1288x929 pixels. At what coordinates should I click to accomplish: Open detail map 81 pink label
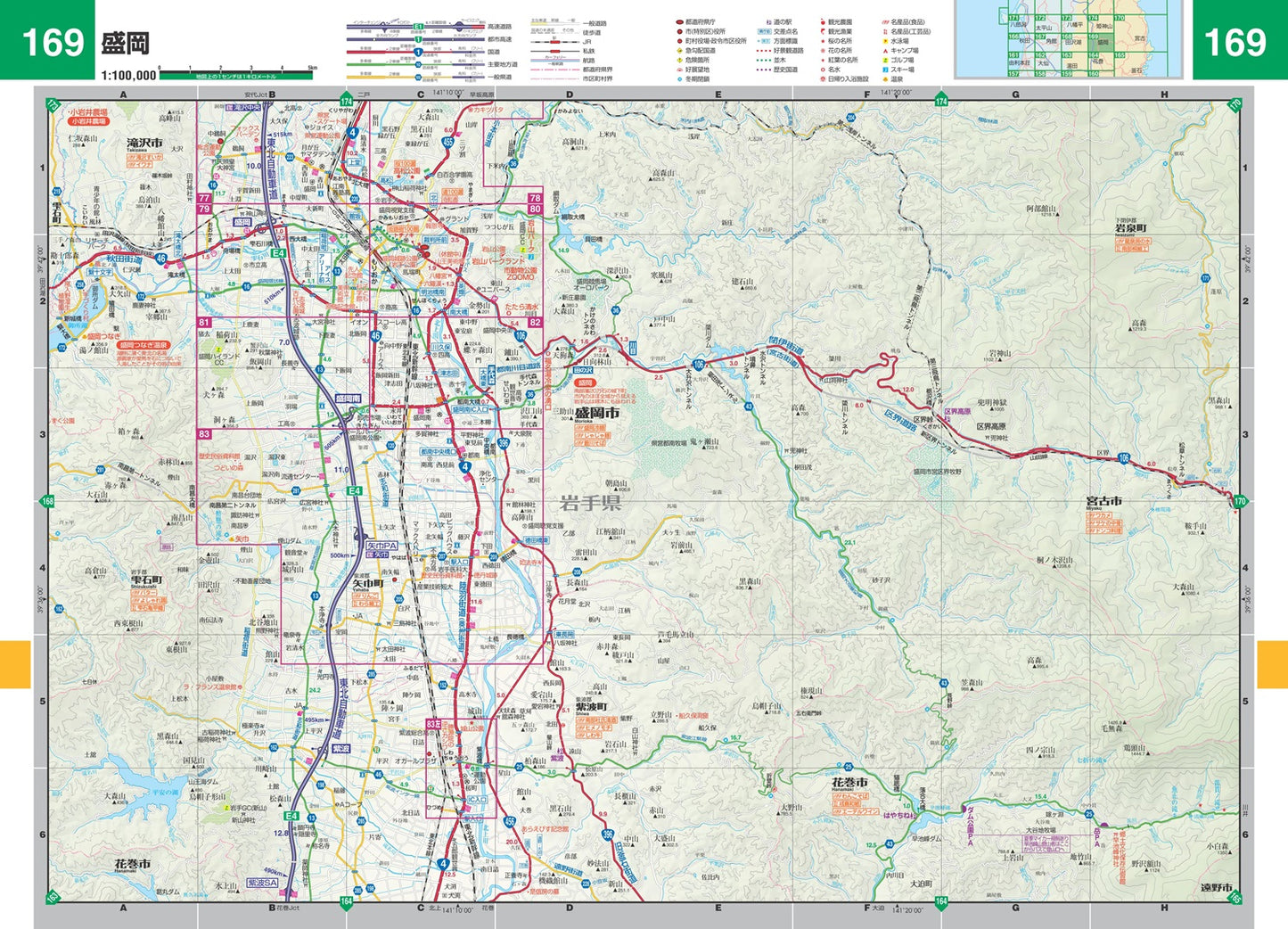point(203,323)
